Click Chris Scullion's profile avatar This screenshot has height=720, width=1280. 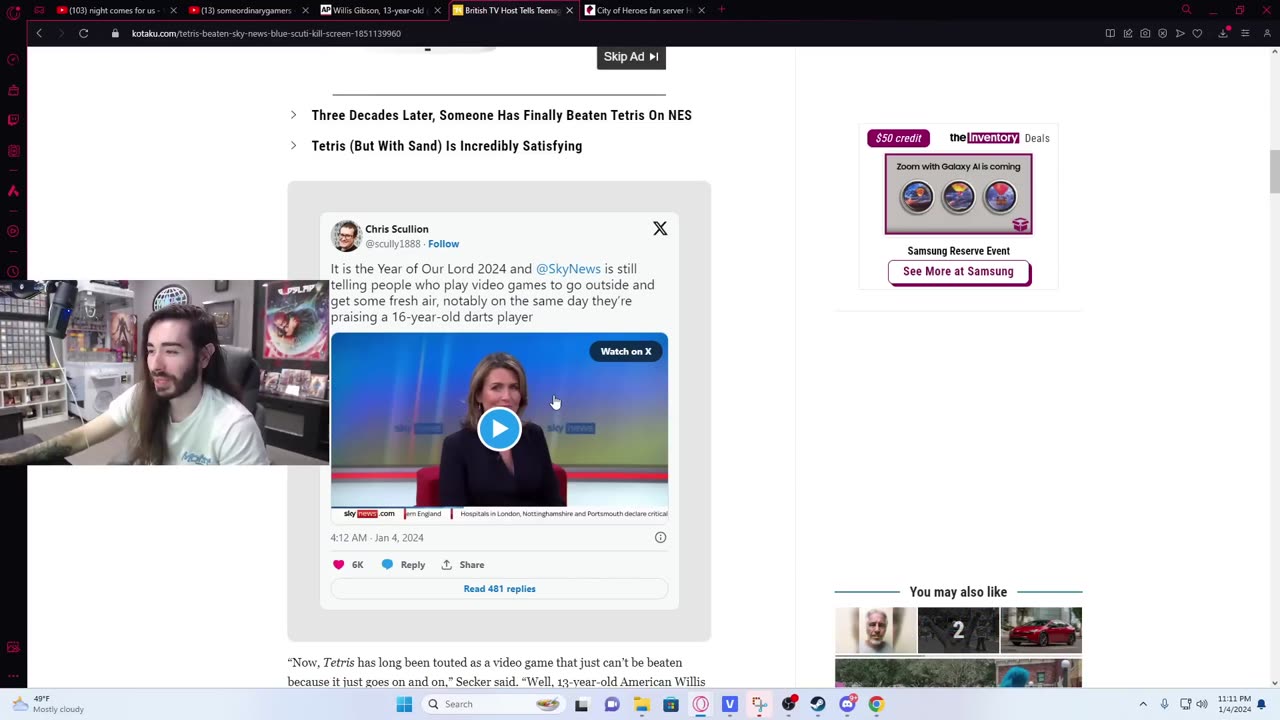click(x=346, y=236)
